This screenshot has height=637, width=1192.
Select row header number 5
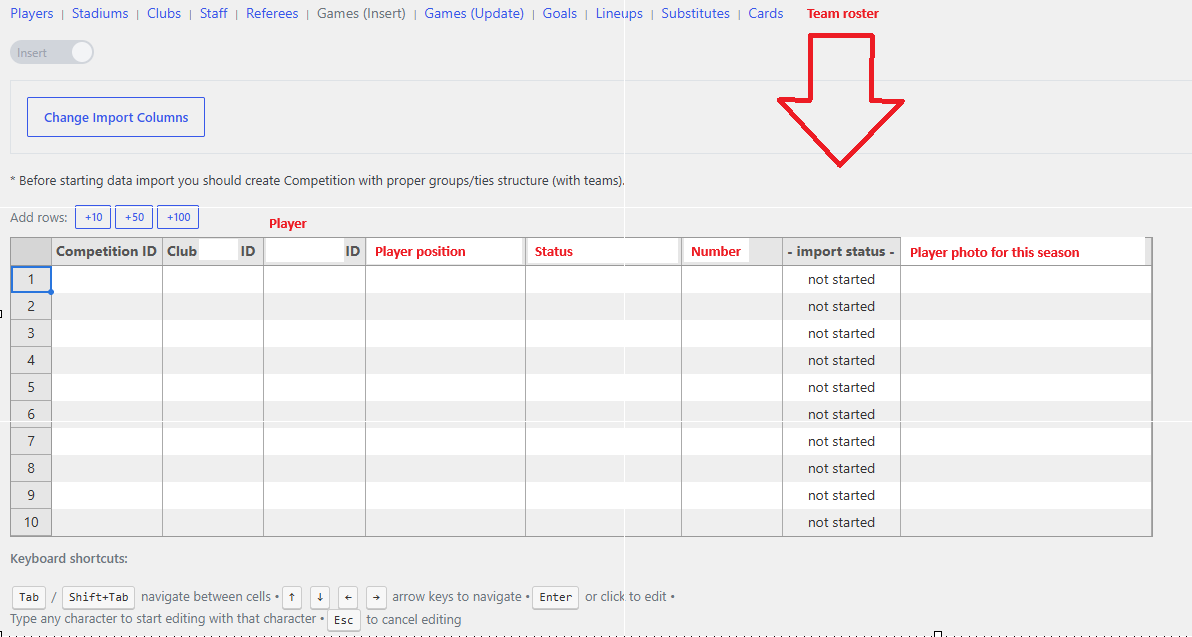tap(31, 387)
